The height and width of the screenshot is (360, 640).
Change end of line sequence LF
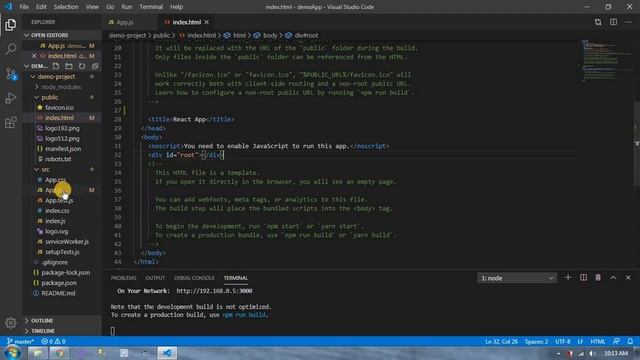(x=580, y=341)
